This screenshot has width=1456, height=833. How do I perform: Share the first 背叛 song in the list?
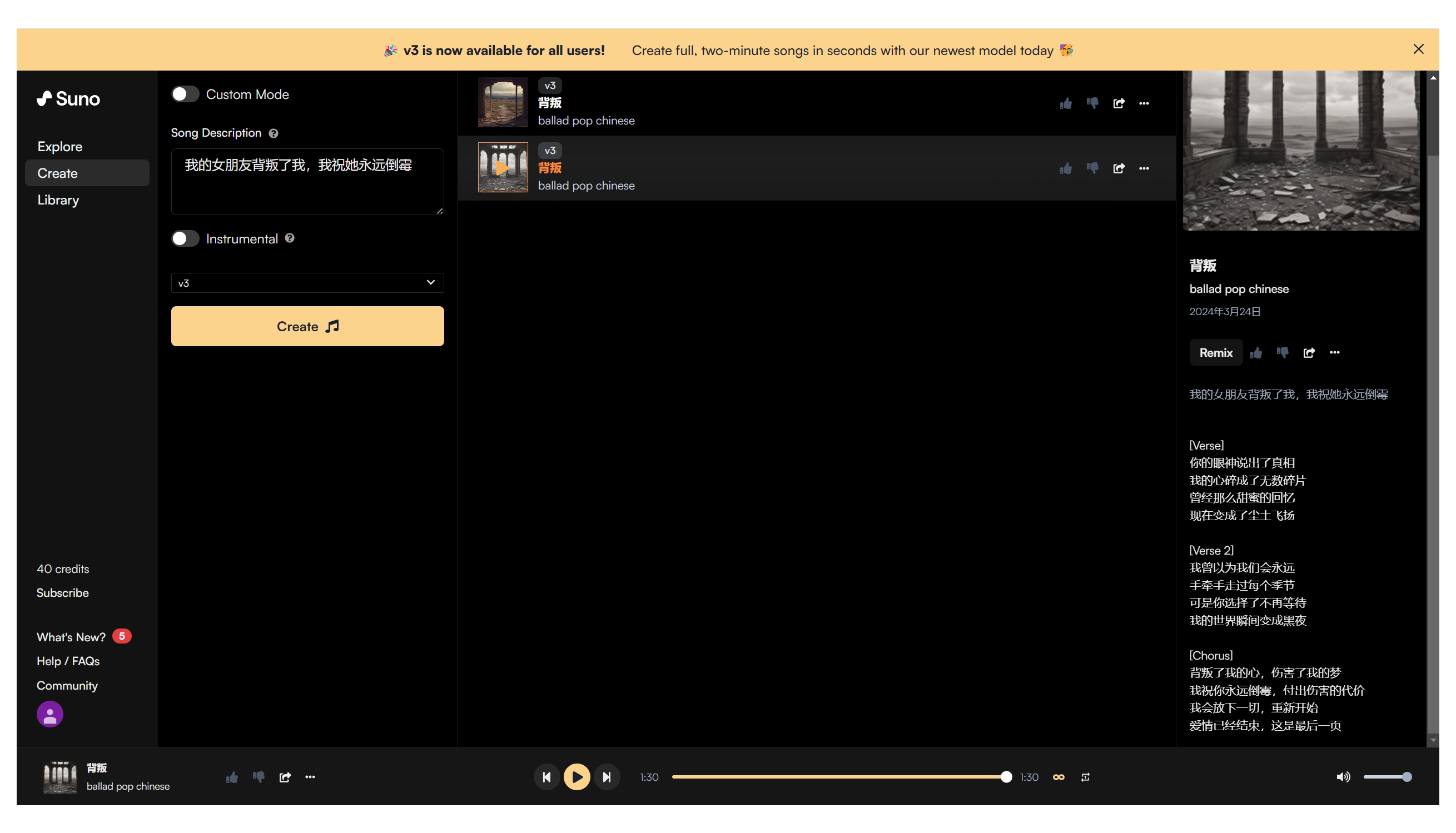1119,103
